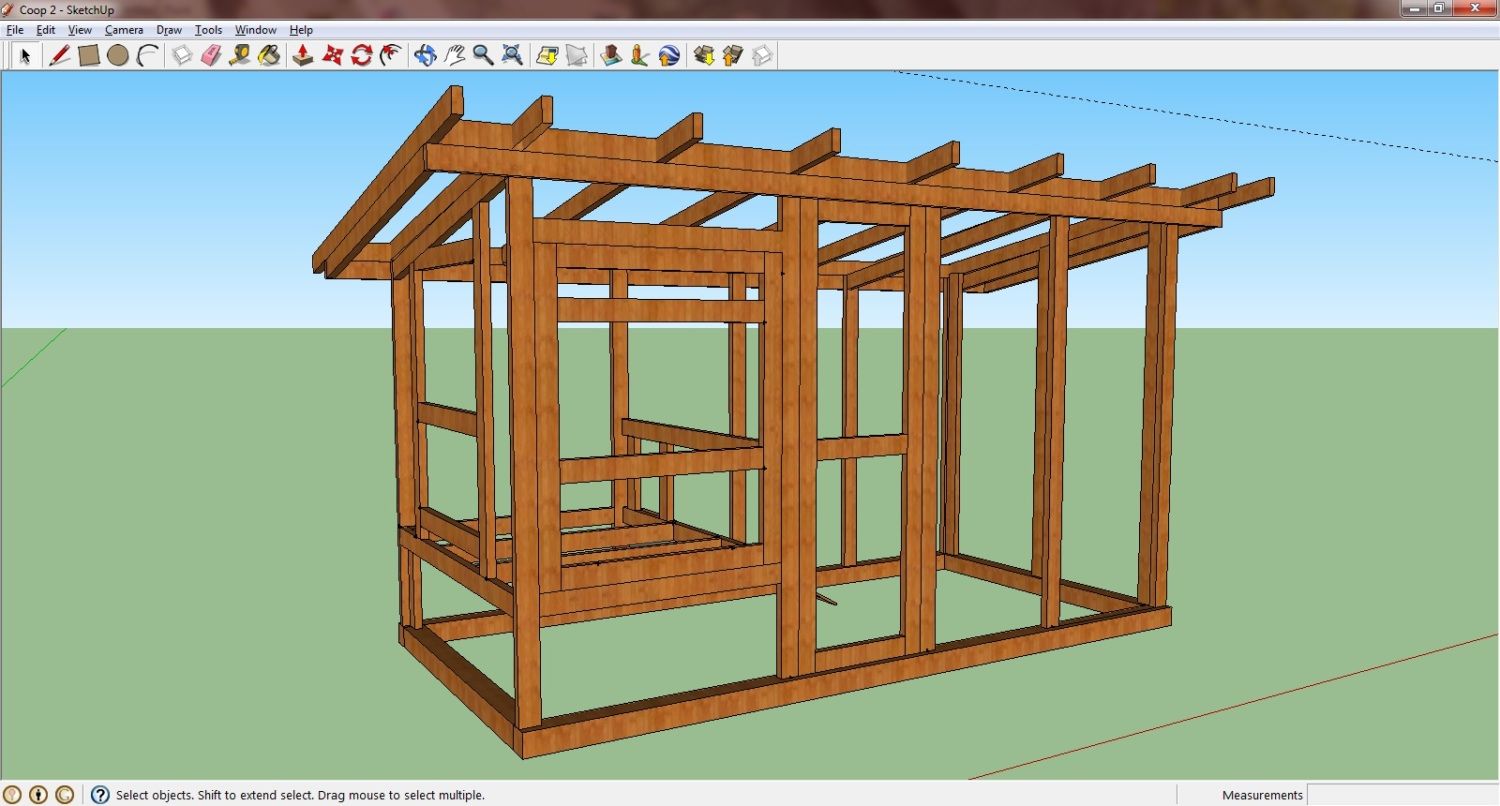Select the arrow Select tool

point(25,55)
